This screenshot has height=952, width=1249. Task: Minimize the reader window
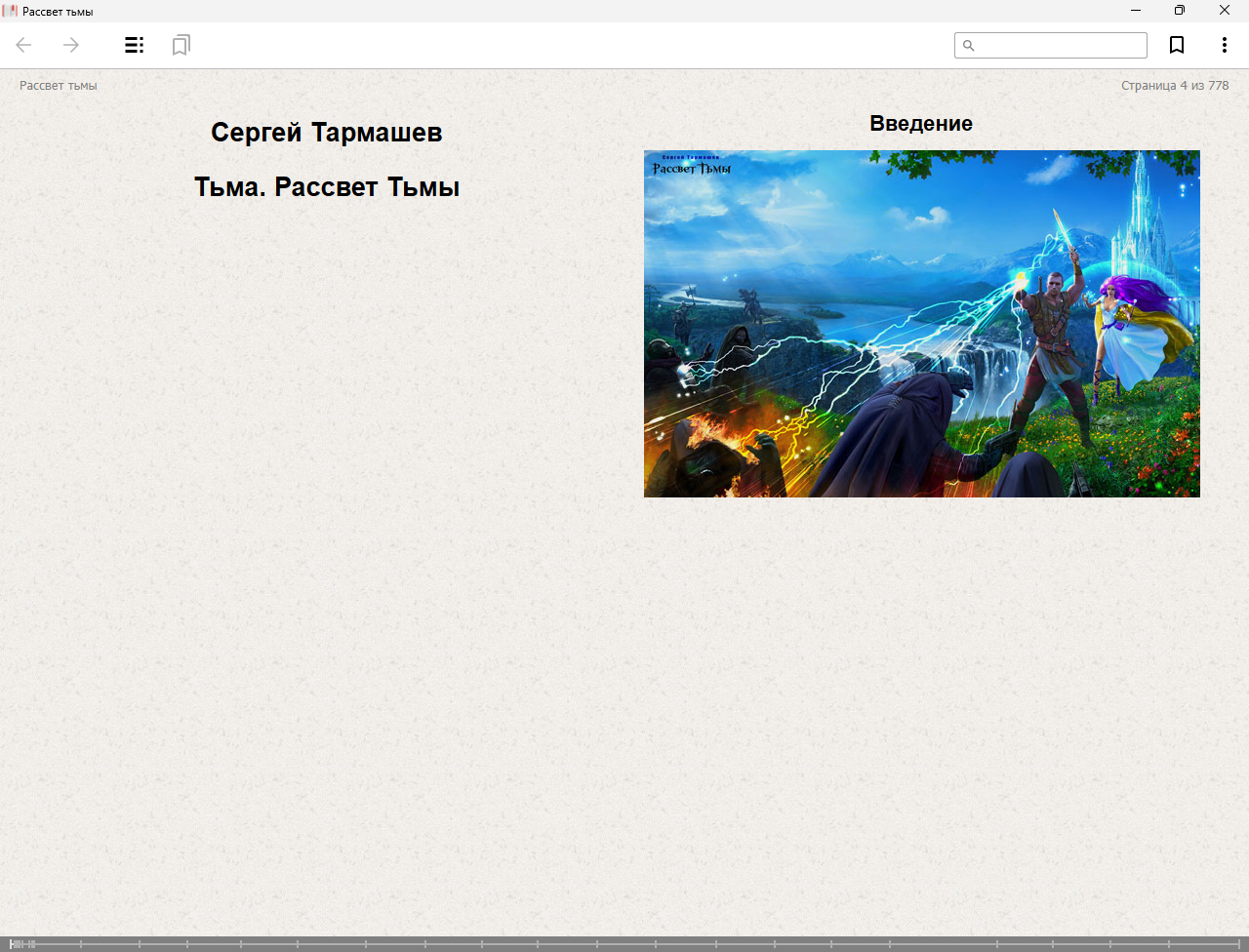coord(1136,11)
